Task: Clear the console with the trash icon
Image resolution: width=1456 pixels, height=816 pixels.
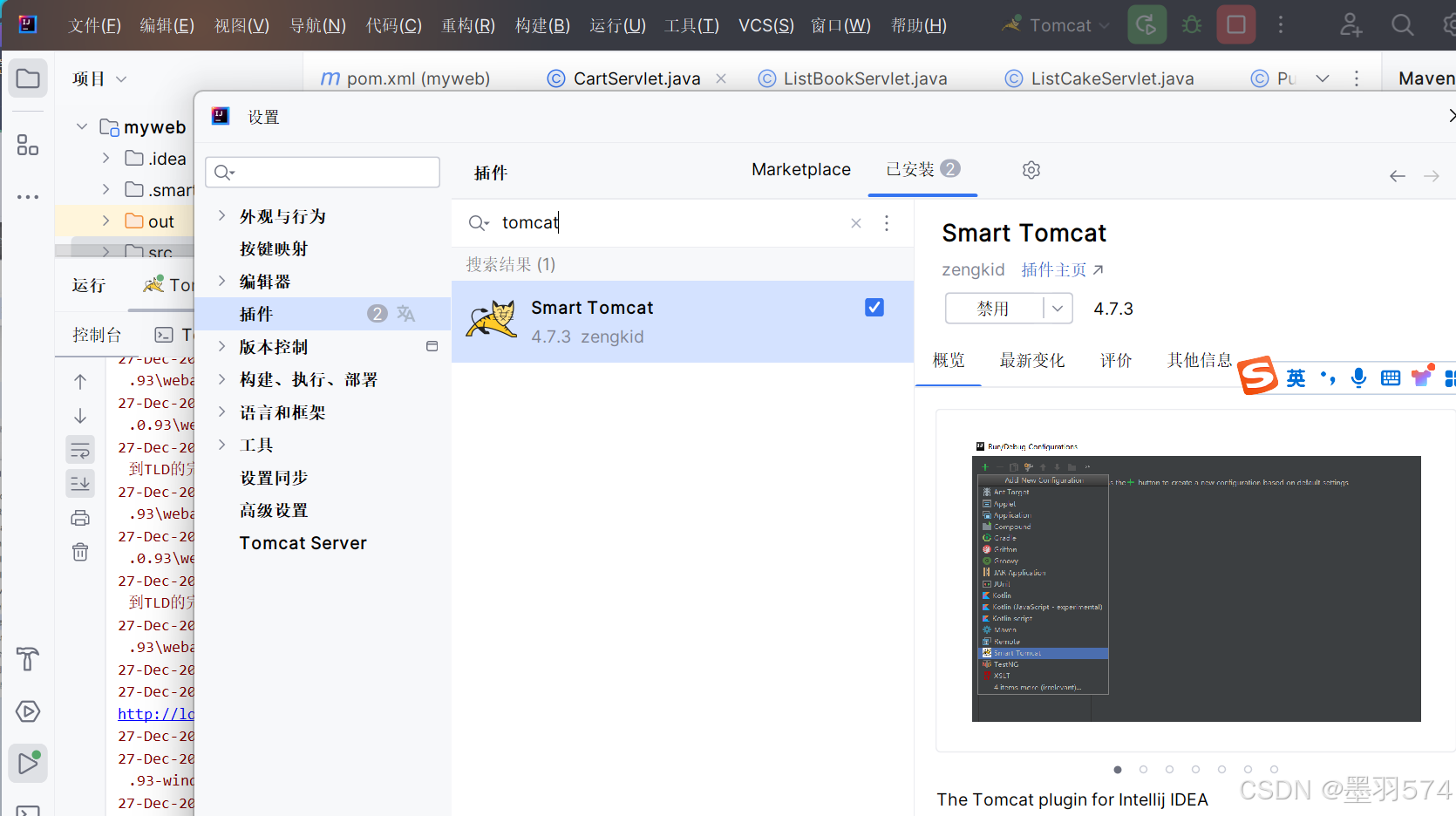Action: (80, 552)
